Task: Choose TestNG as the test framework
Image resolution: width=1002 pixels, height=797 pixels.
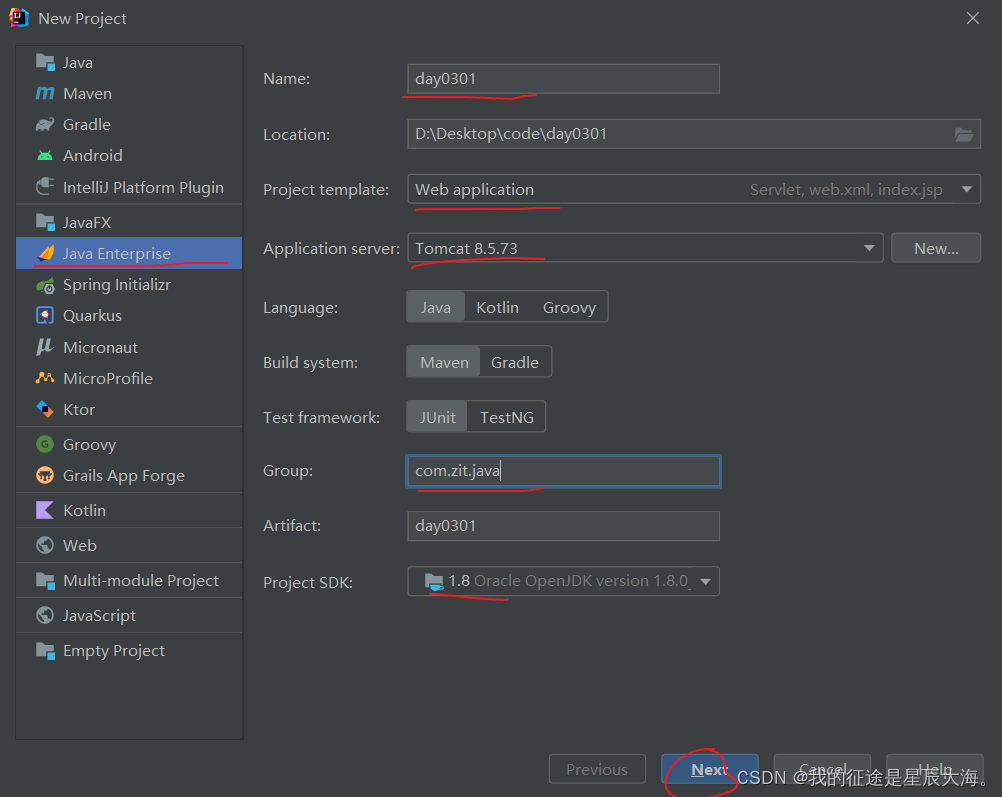Action: 506,417
